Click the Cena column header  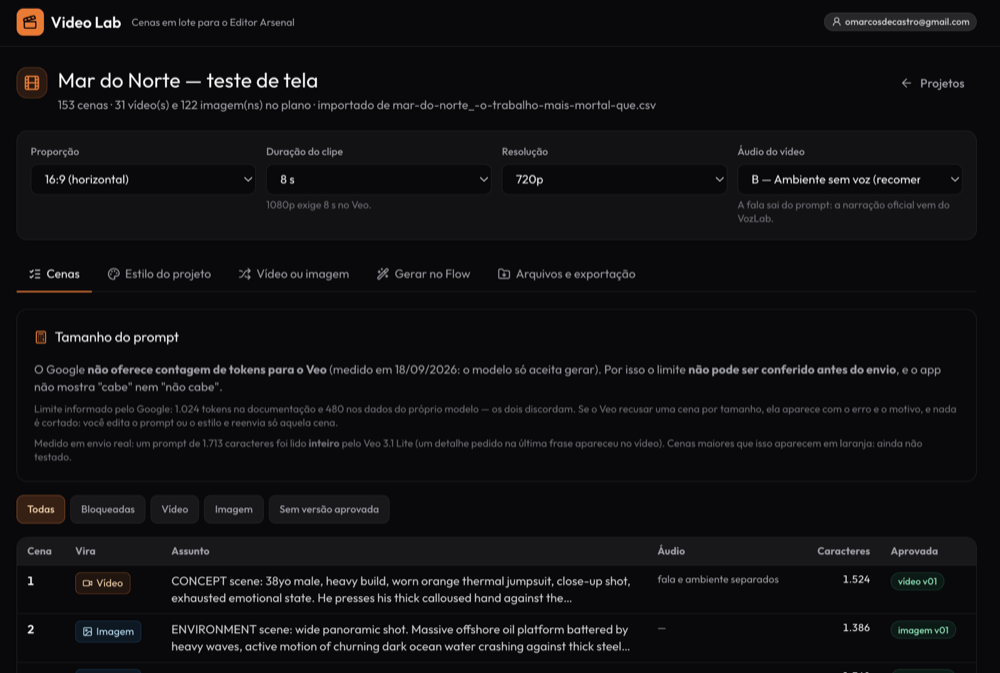coord(40,551)
